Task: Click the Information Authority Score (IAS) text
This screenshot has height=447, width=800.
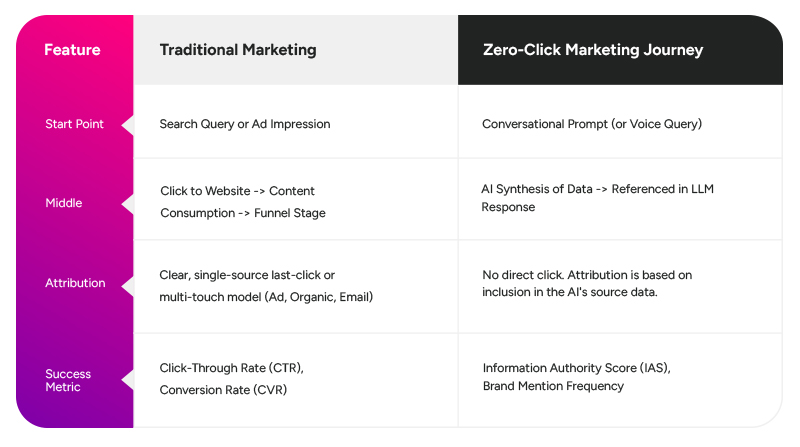Action: point(577,368)
